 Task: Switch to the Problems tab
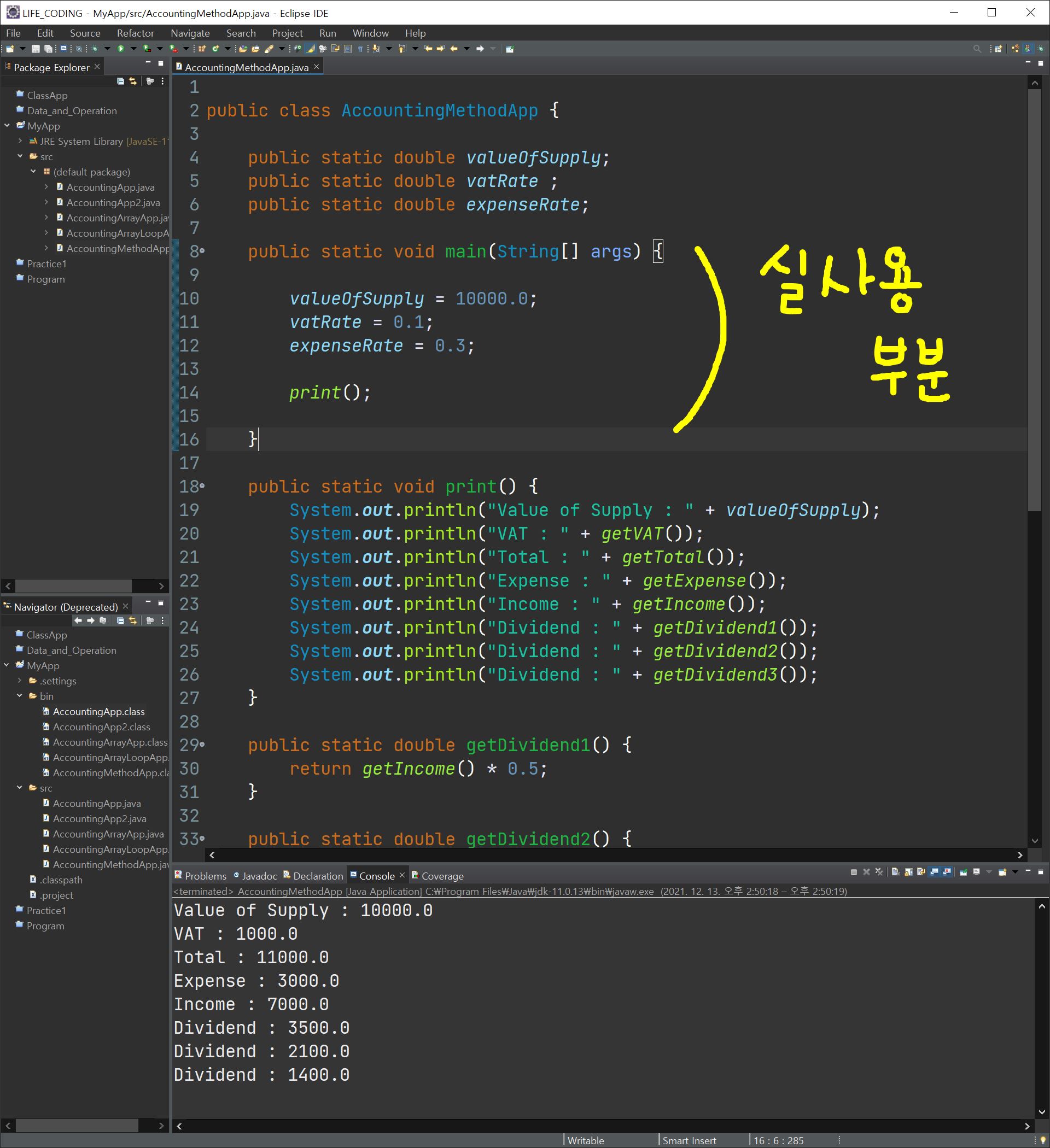[201, 876]
